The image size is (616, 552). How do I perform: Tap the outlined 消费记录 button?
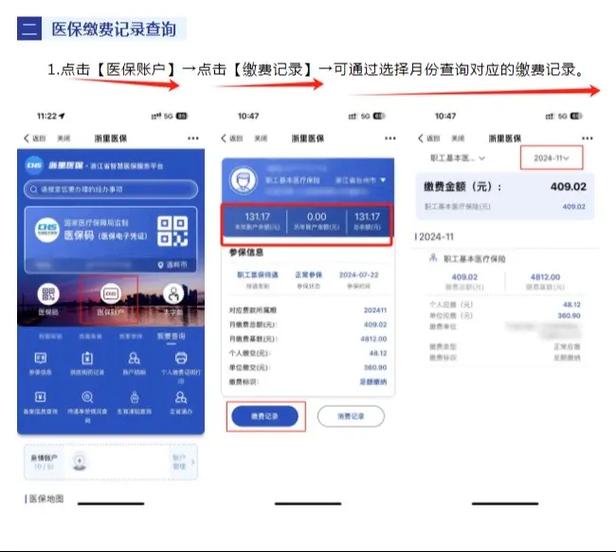(351, 416)
